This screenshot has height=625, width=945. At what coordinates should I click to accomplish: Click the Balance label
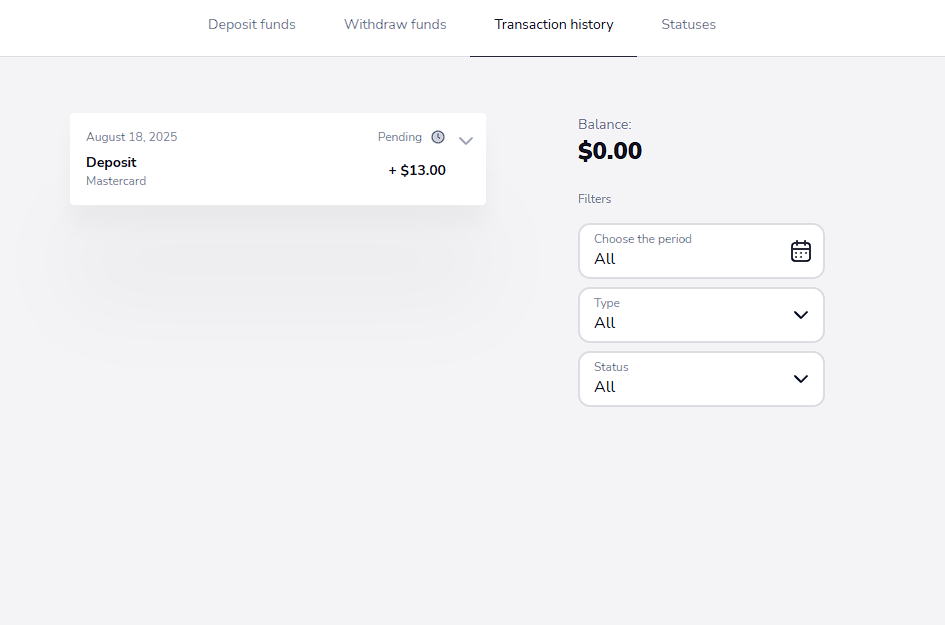point(604,125)
